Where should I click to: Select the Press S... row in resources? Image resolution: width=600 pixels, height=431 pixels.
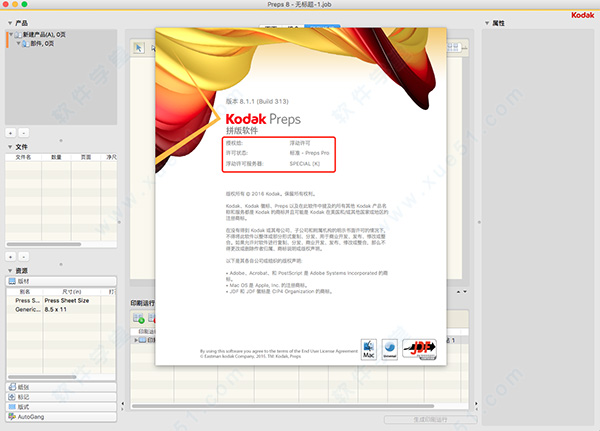pos(61,301)
